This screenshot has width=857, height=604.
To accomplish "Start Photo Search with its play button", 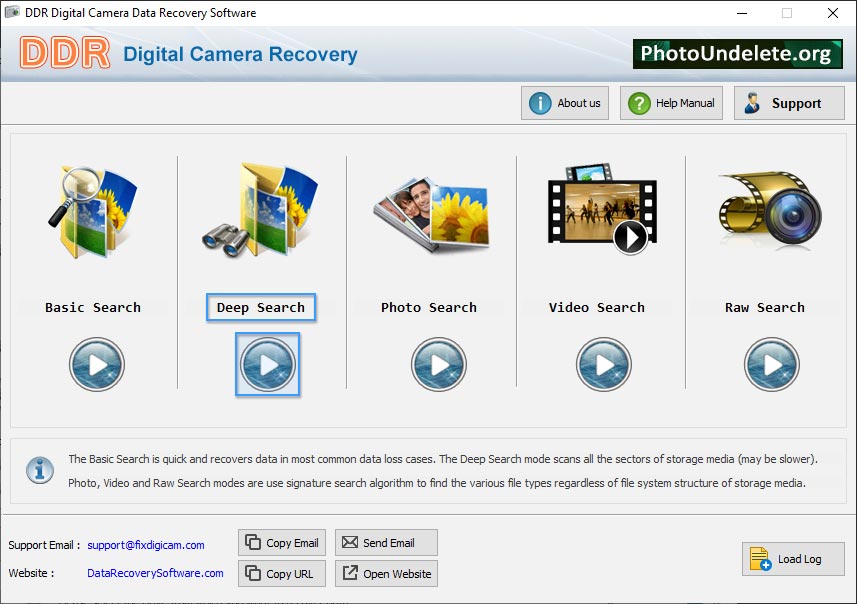I will tap(438, 365).
